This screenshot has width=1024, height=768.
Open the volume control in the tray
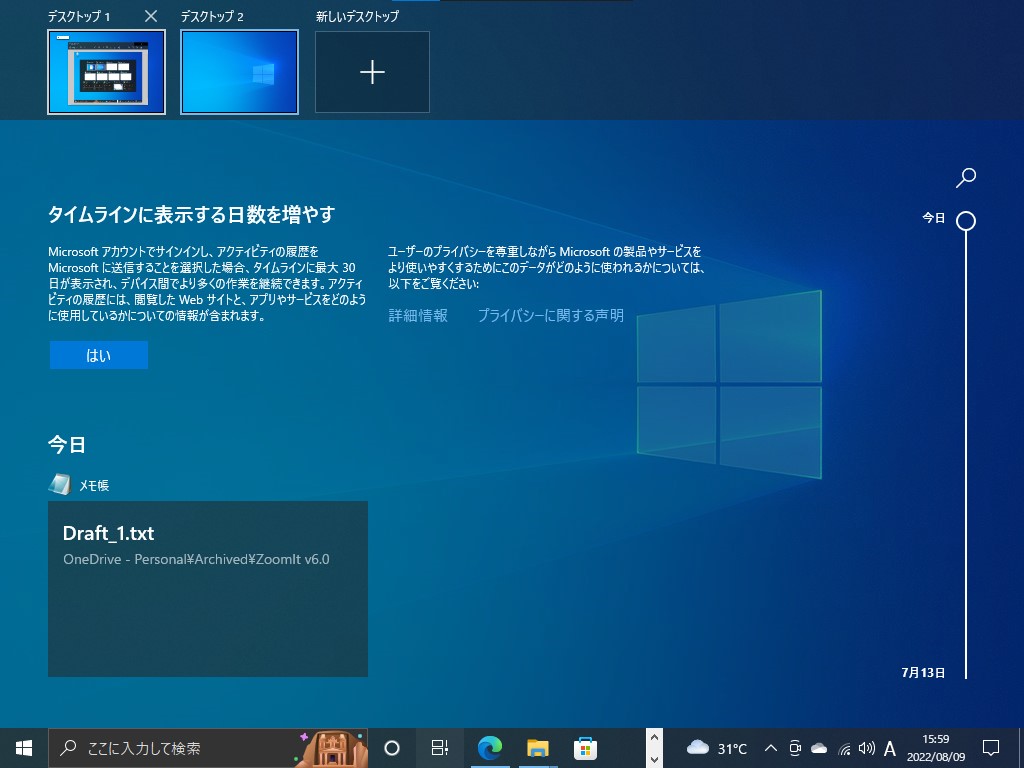point(864,747)
